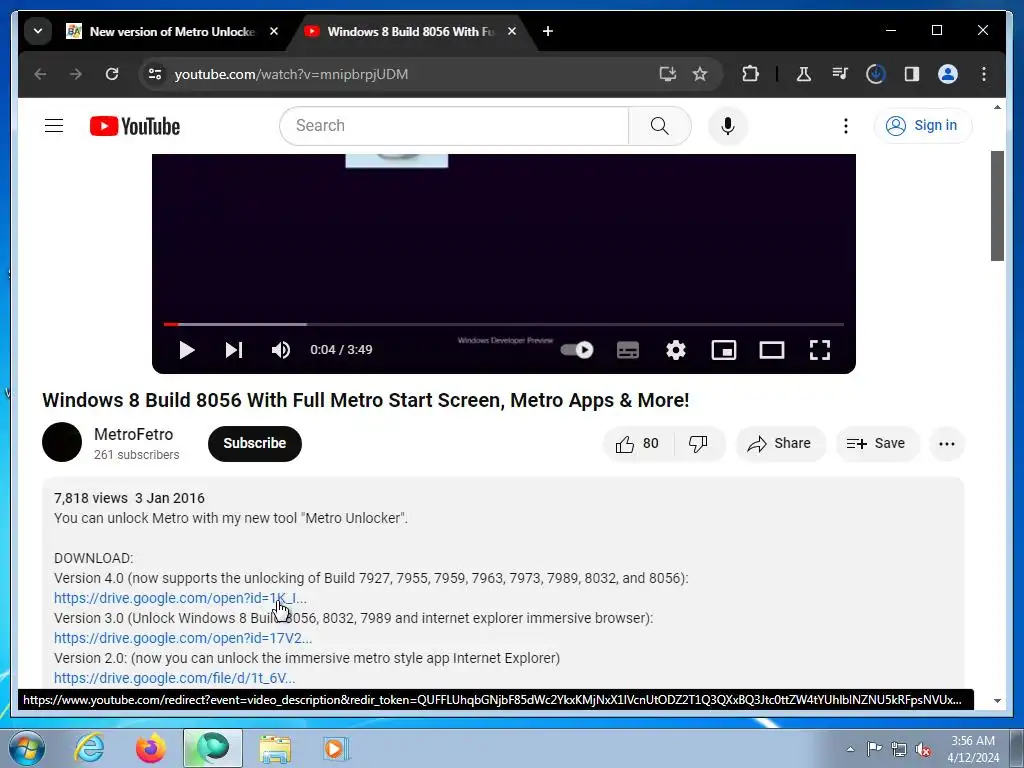Select the Windows 8 Build 8056 tab

pyautogui.click(x=410, y=31)
